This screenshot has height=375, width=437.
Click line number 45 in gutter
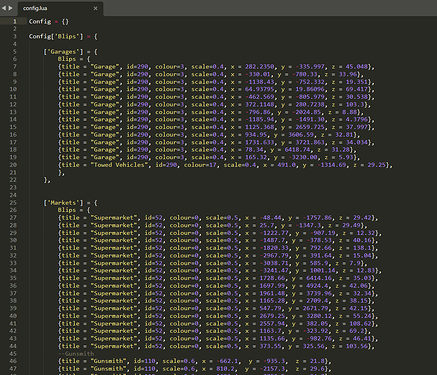13,353
